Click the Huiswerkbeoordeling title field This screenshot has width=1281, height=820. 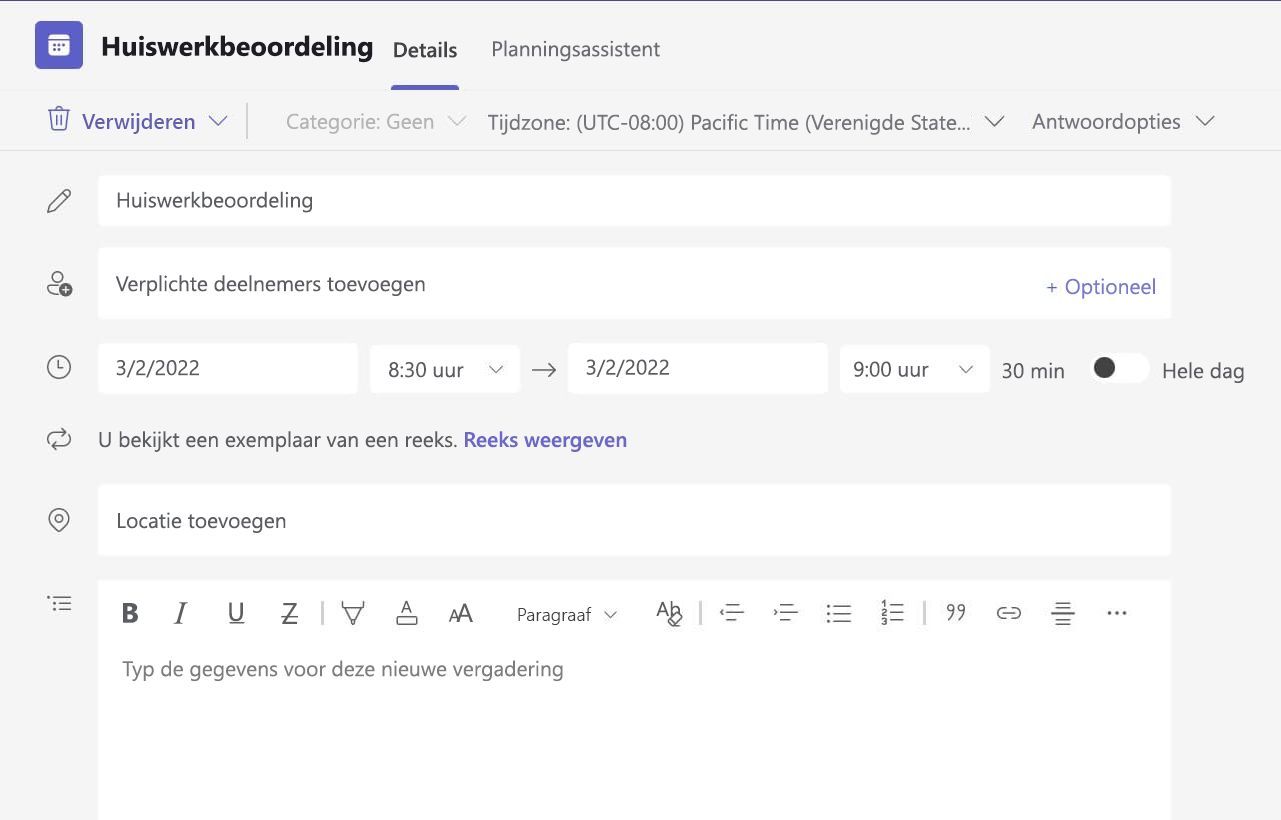click(634, 200)
